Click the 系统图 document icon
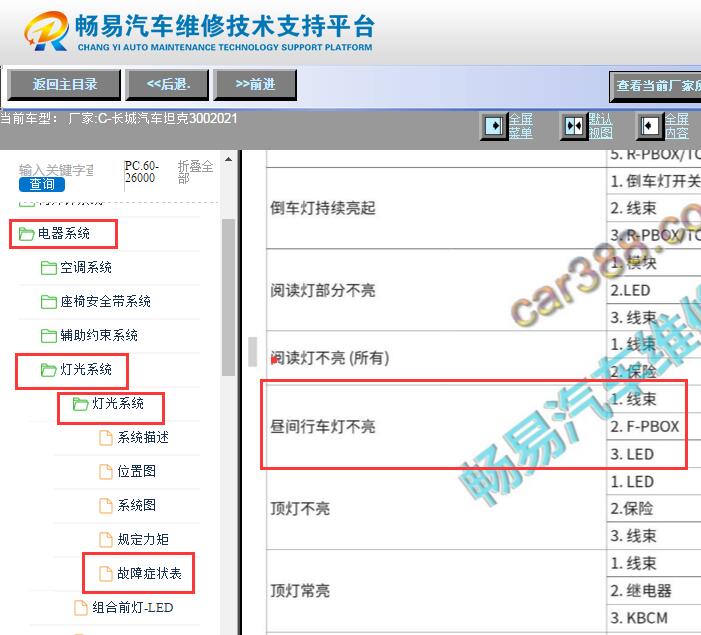Image resolution: width=701 pixels, height=635 pixels. tap(106, 505)
